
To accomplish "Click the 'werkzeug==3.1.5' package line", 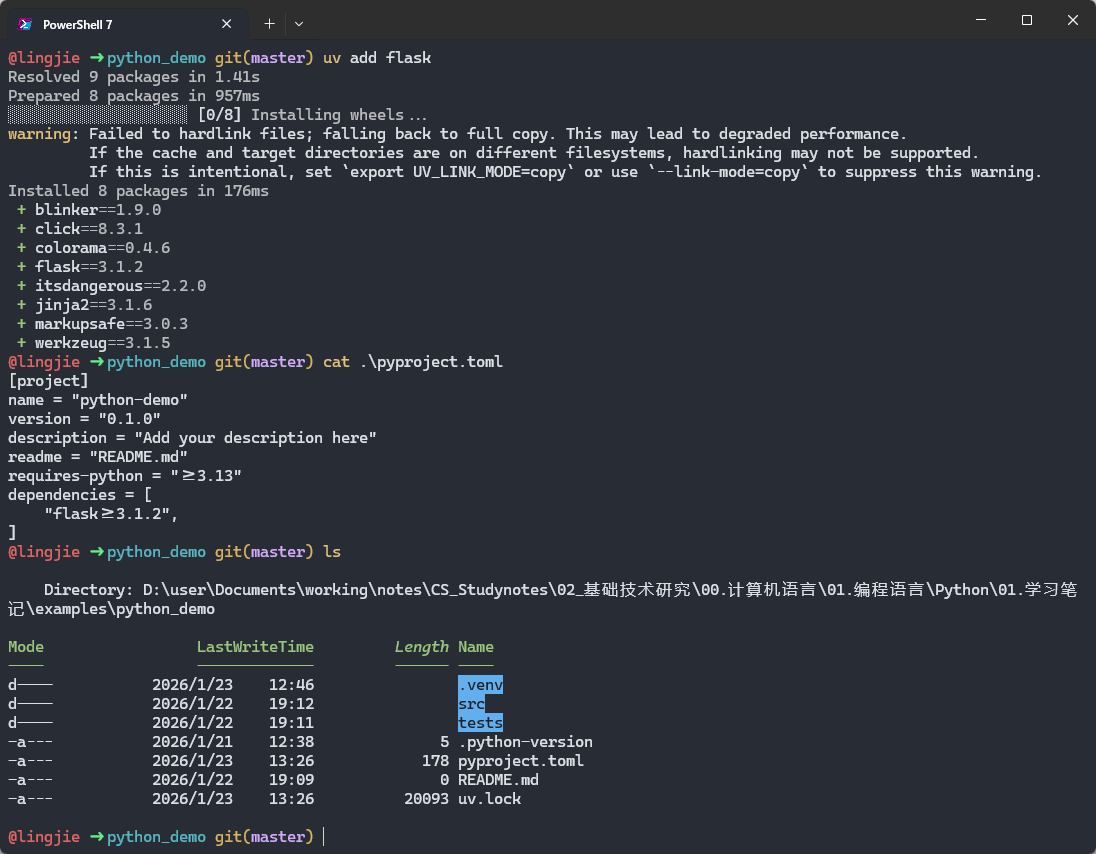I will [x=93, y=342].
